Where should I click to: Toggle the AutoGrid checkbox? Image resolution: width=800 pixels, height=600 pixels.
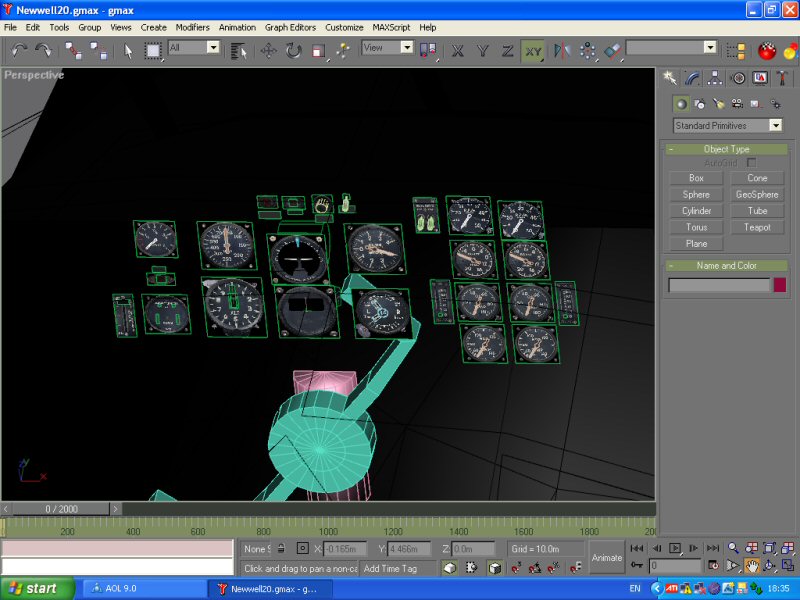(x=751, y=162)
